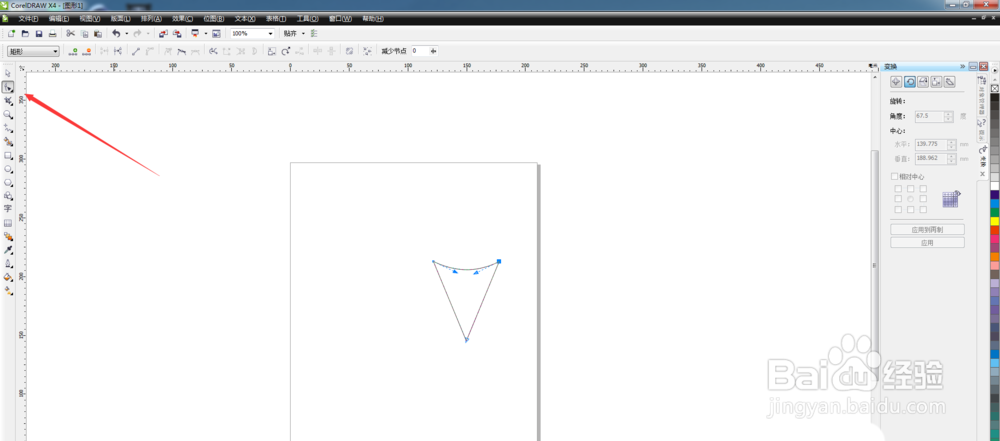Viewport: 1000px width, 441px height.
Task: Click the 减少节点 value input field
Action: pyautogui.click(x=419, y=51)
